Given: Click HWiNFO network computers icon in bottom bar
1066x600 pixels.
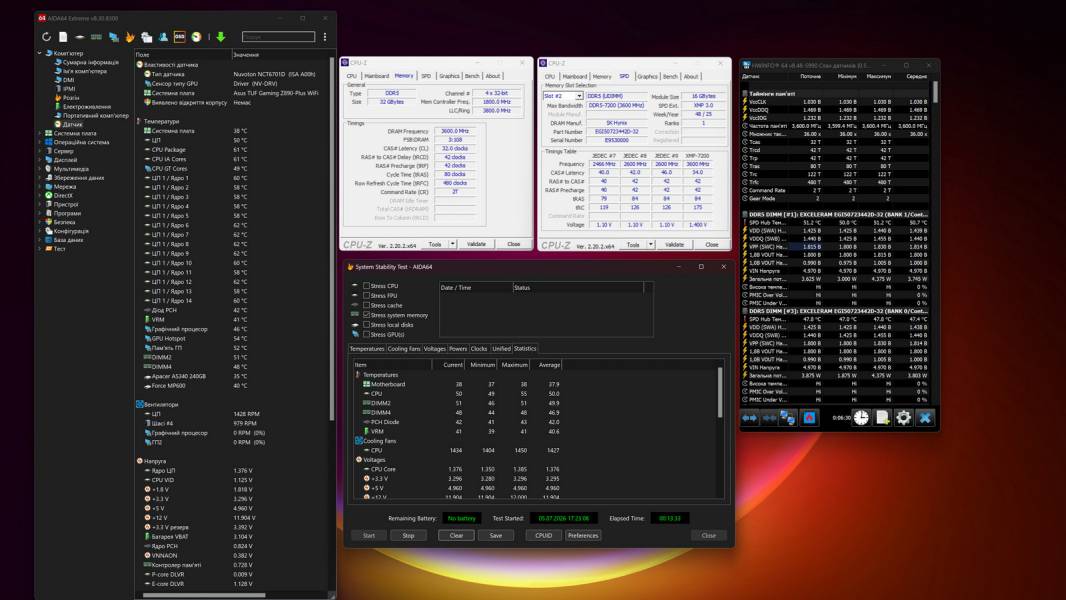Looking at the screenshot, I should tap(788, 418).
